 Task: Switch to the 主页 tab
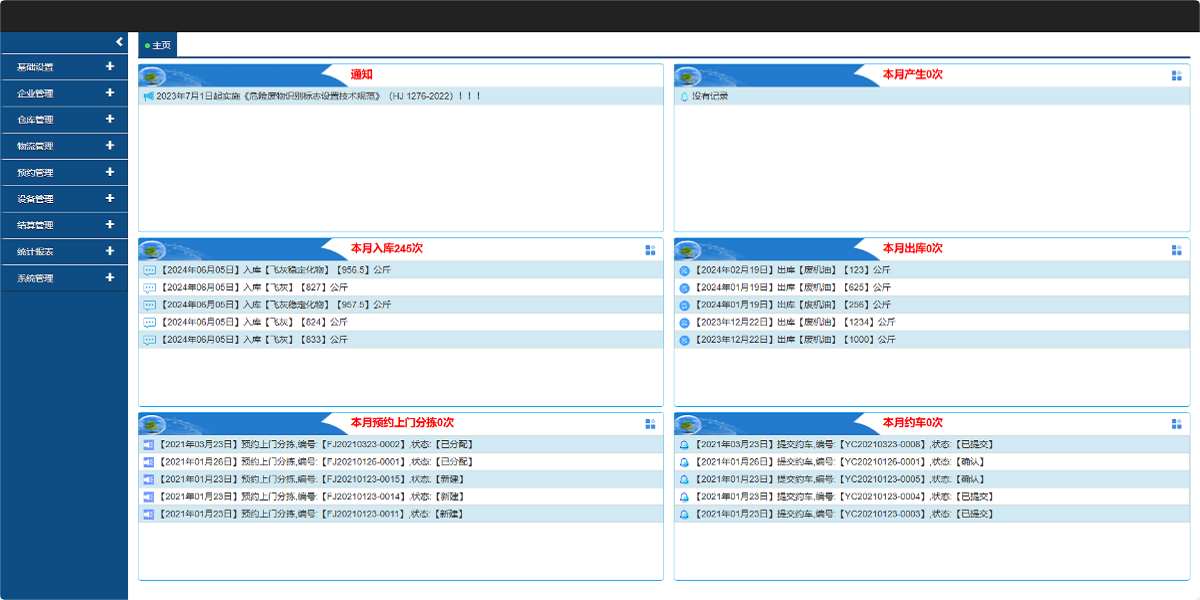click(x=158, y=46)
